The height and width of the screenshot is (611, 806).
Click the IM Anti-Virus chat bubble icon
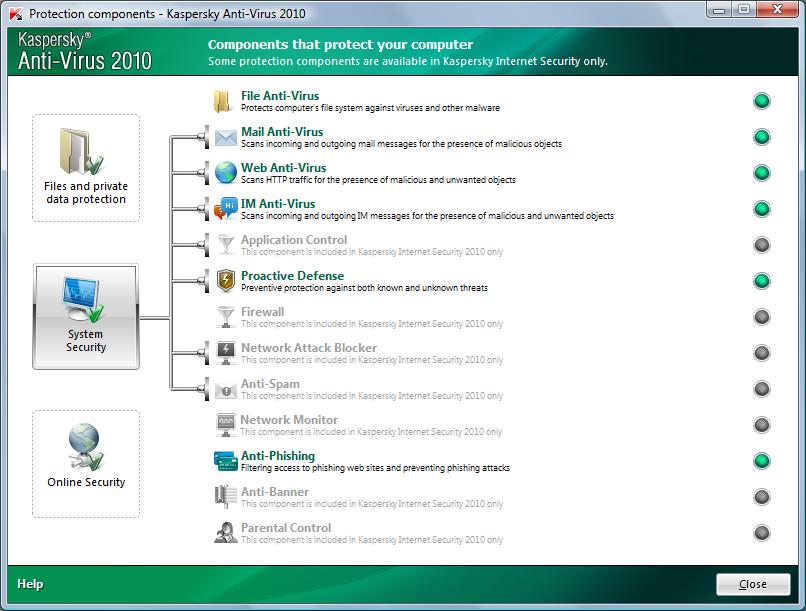226,208
